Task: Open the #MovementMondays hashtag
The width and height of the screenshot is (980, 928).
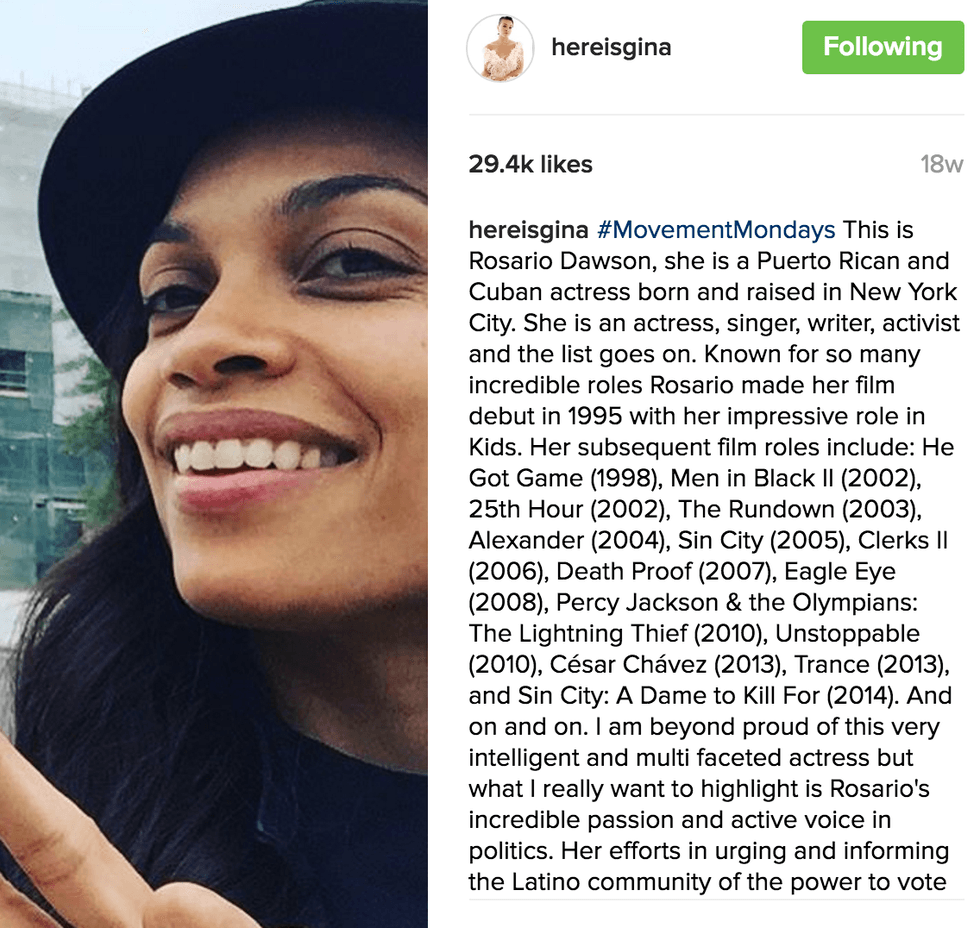Action: [716, 230]
